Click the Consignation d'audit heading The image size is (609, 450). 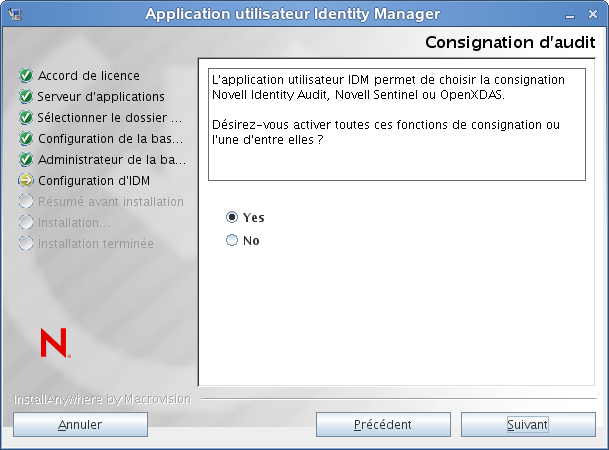point(510,43)
